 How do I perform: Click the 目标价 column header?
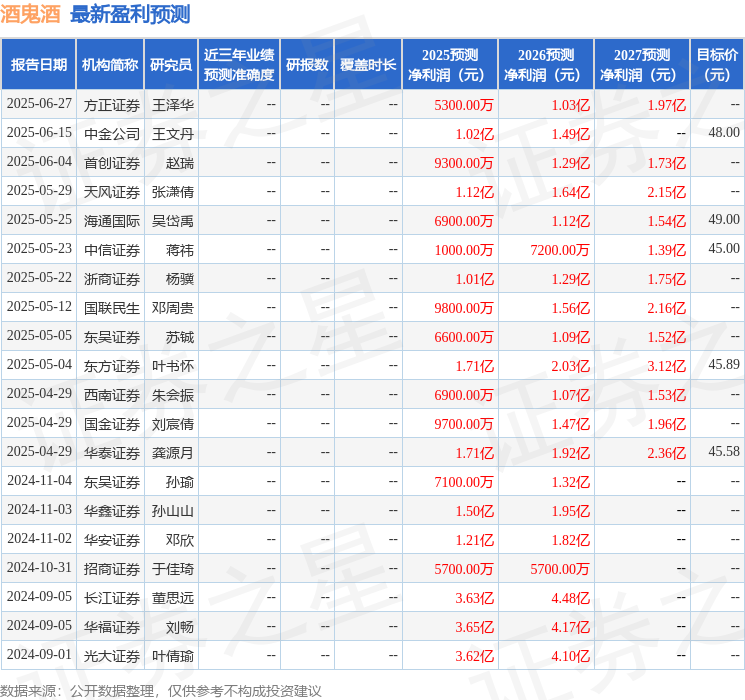click(717, 65)
